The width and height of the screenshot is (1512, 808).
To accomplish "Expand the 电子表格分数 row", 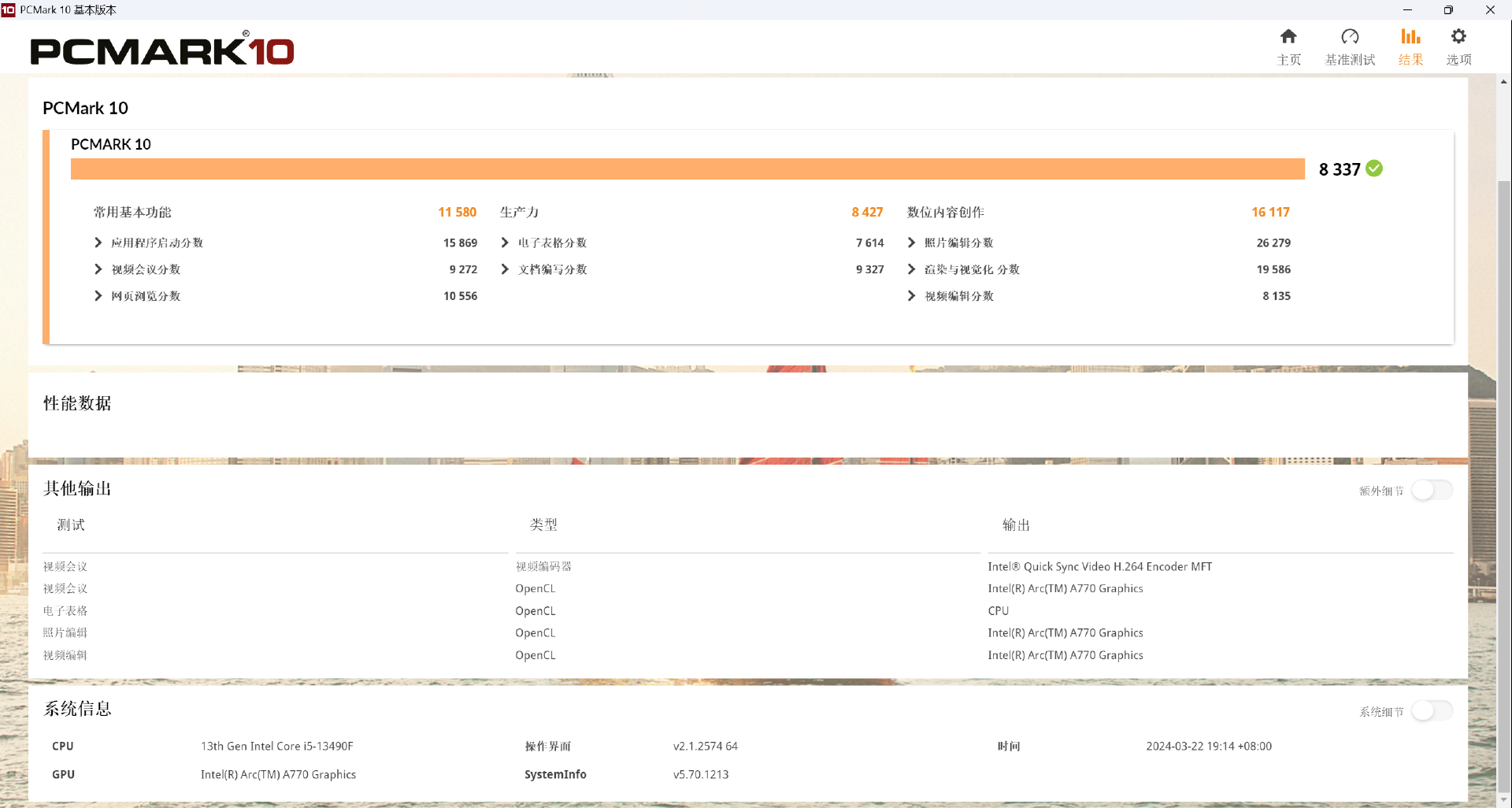I will click(x=505, y=243).
